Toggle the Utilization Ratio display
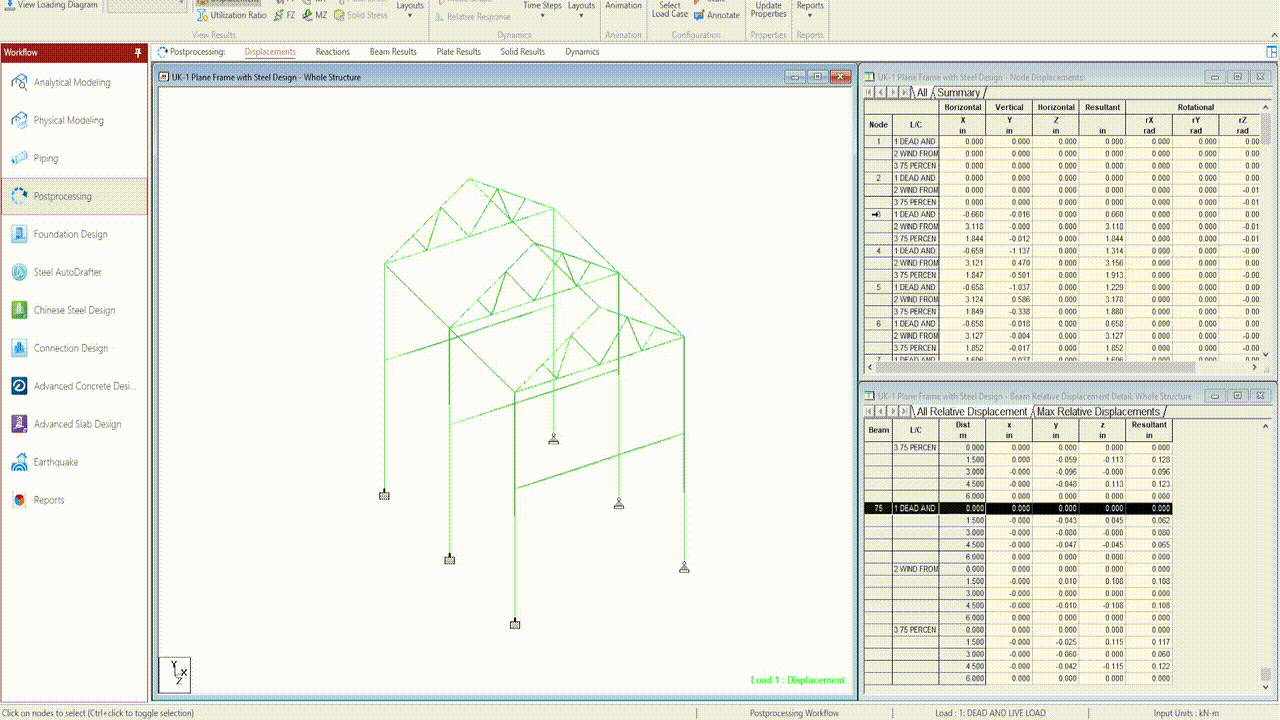The height and width of the screenshot is (720, 1280). pyautogui.click(x=232, y=15)
